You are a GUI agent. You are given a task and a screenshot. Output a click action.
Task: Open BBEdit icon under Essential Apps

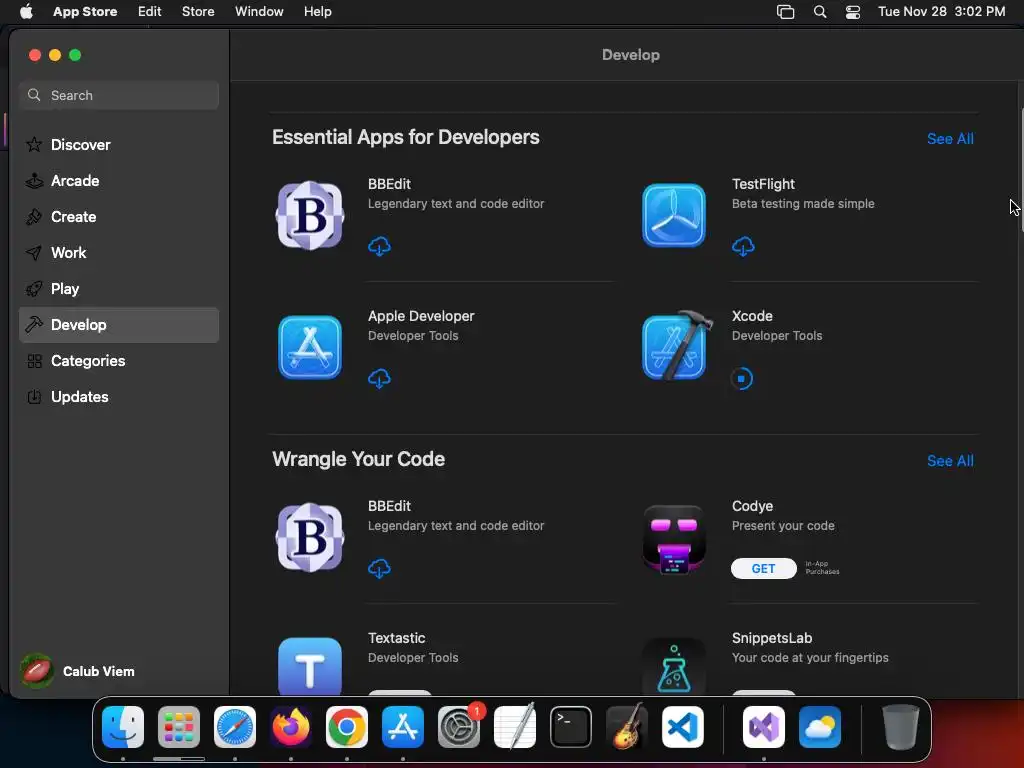(310, 216)
